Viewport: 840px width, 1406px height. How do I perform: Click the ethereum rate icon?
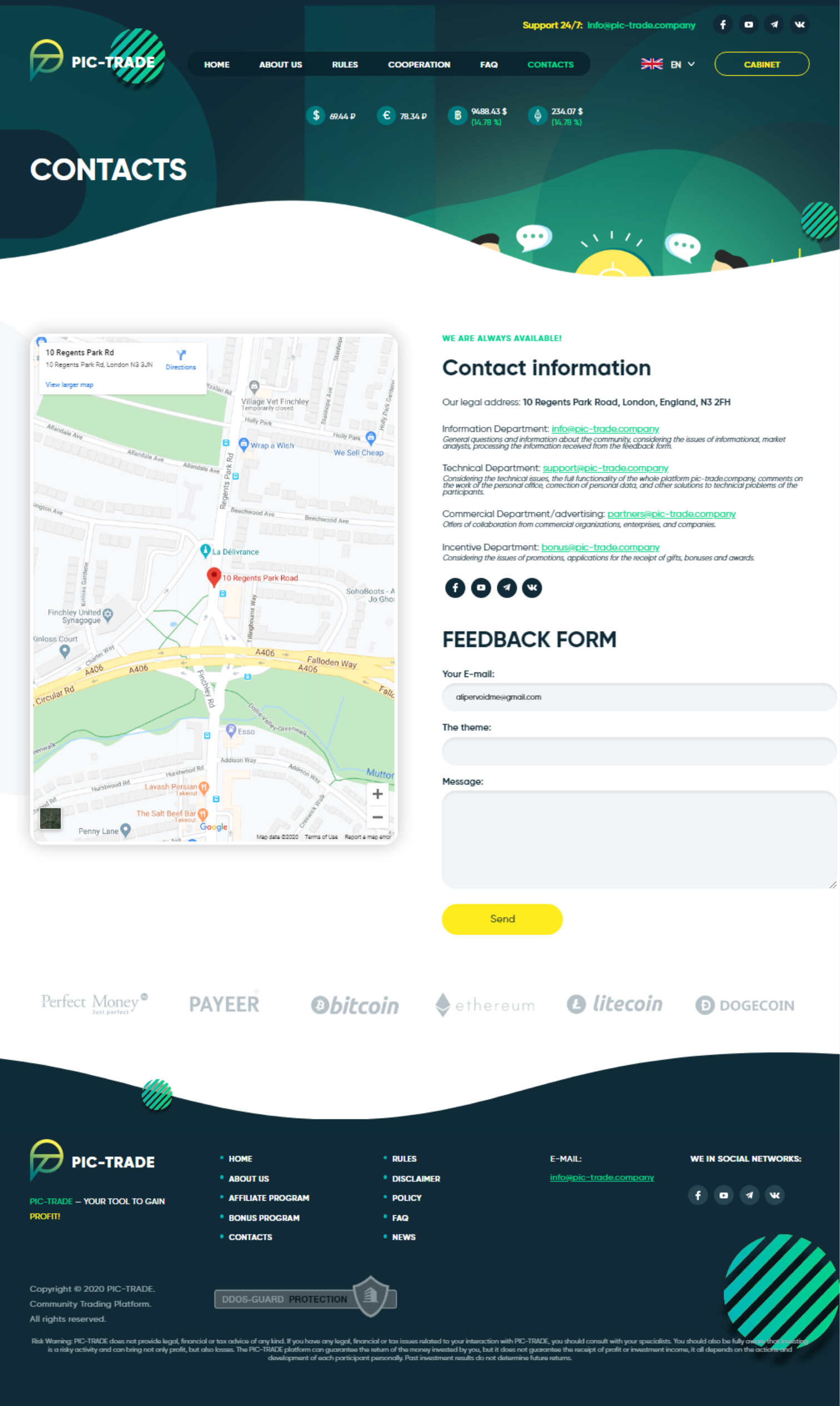click(538, 116)
